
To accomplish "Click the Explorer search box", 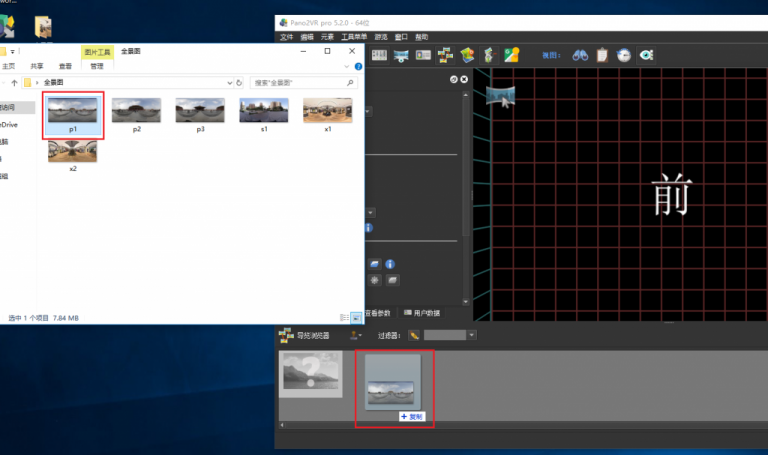I will [x=303, y=83].
